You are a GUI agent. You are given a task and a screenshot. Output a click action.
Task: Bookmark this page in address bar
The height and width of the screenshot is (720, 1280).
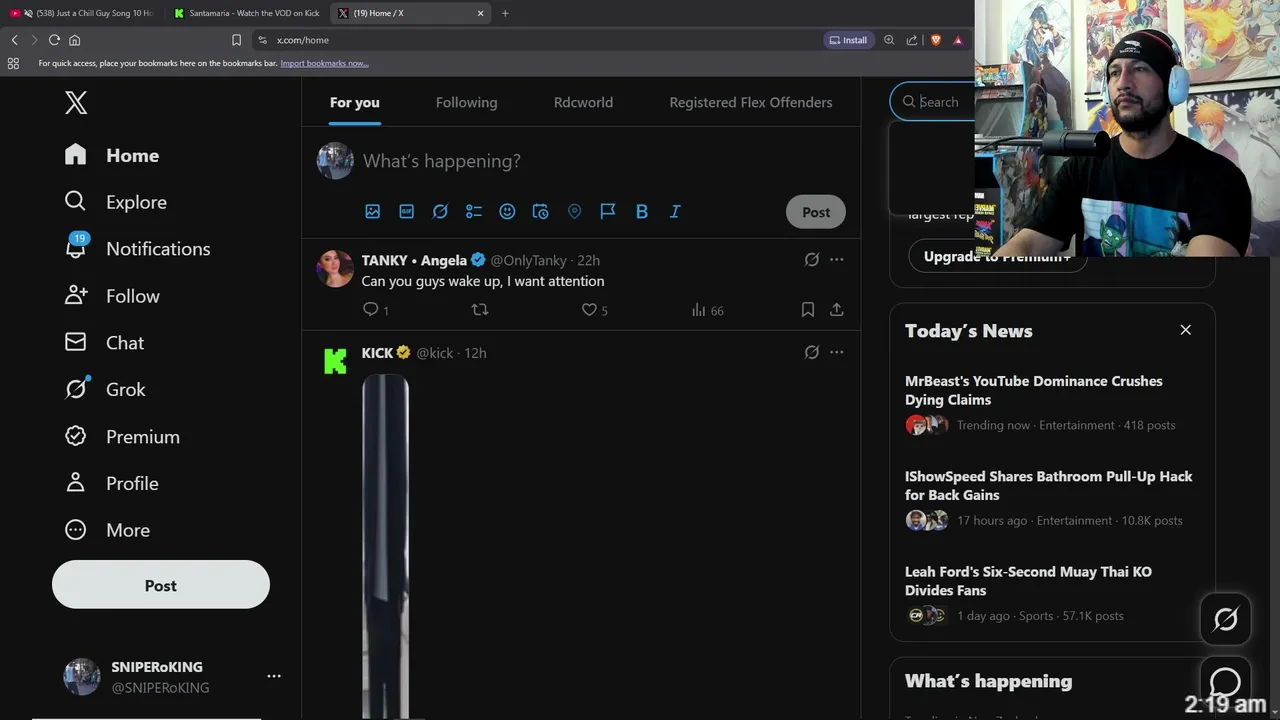coord(236,40)
